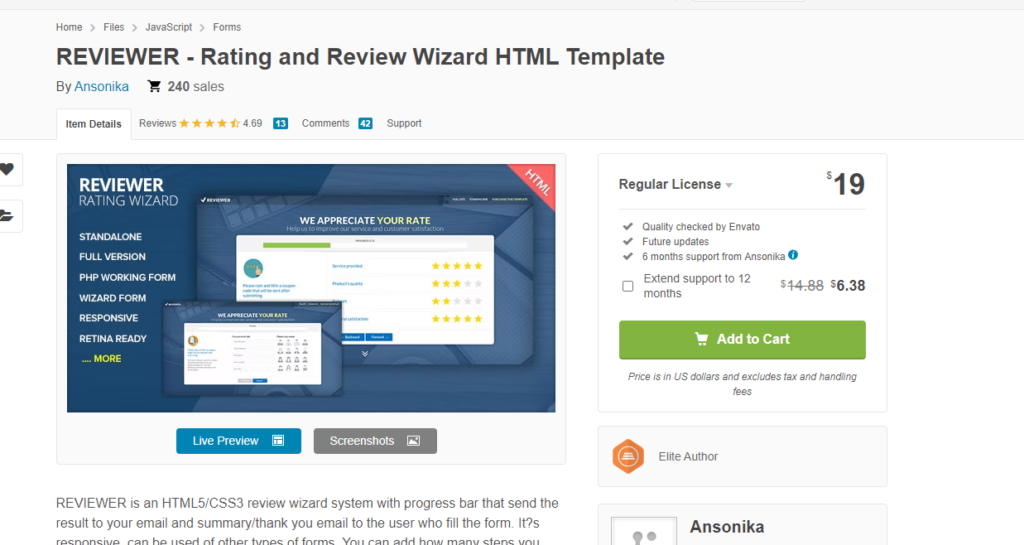Click the heart favorite icon
This screenshot has height=545, width=1024.
(7, 169)
